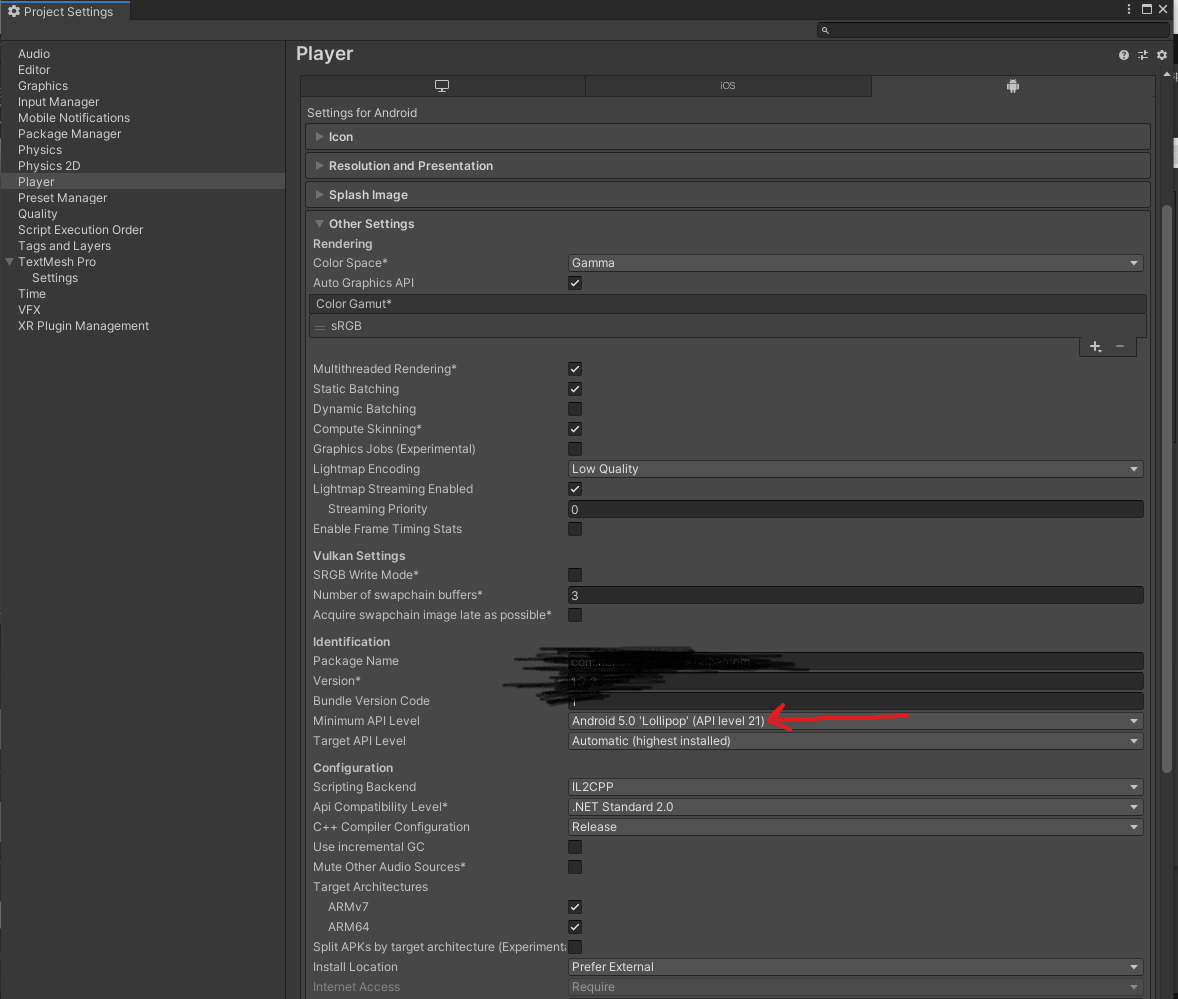Toggle Lightmap Streaming Enabled
Viewport: 1178px width, 999px height.
(x=575, y=489)
